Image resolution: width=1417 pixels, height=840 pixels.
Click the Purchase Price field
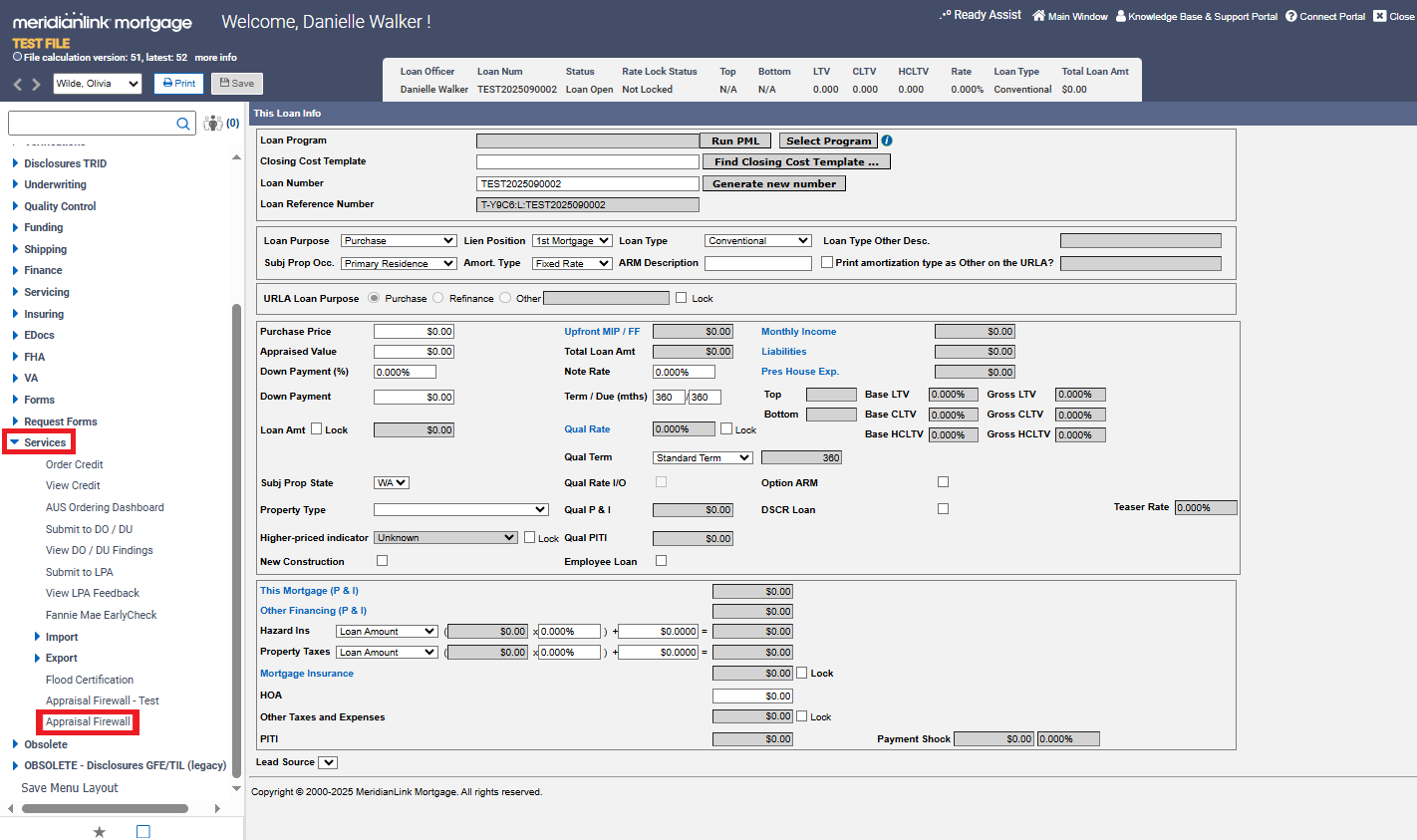tap(415, 332)
